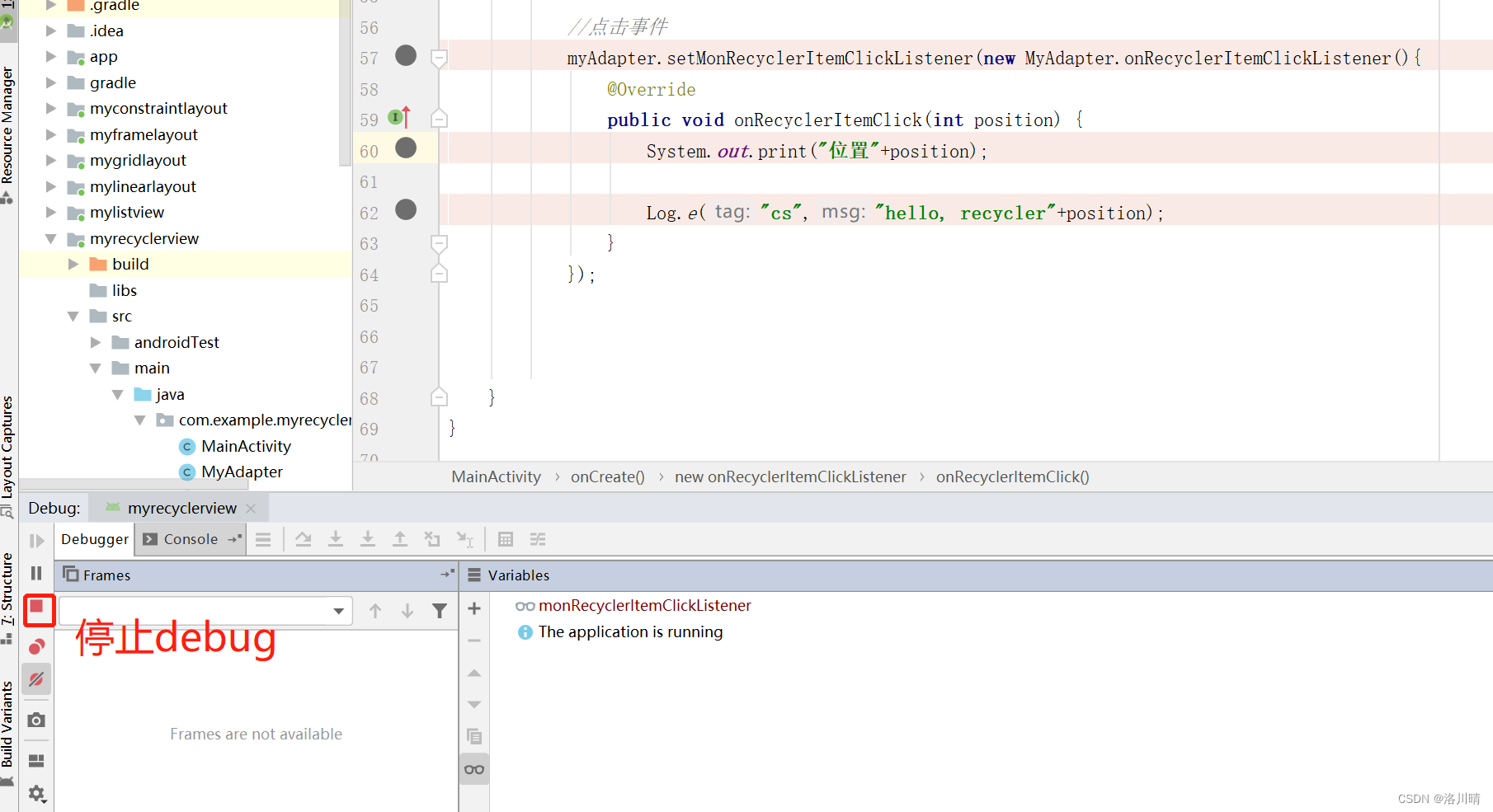Screen dimensions: 1493x812
Task: Pause the program in debugger
Action: tap(36, 573)
